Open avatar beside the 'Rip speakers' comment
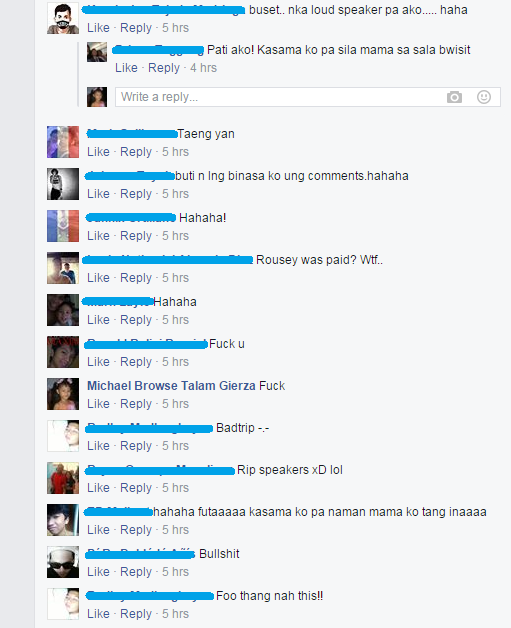 (x=63, y=478)
